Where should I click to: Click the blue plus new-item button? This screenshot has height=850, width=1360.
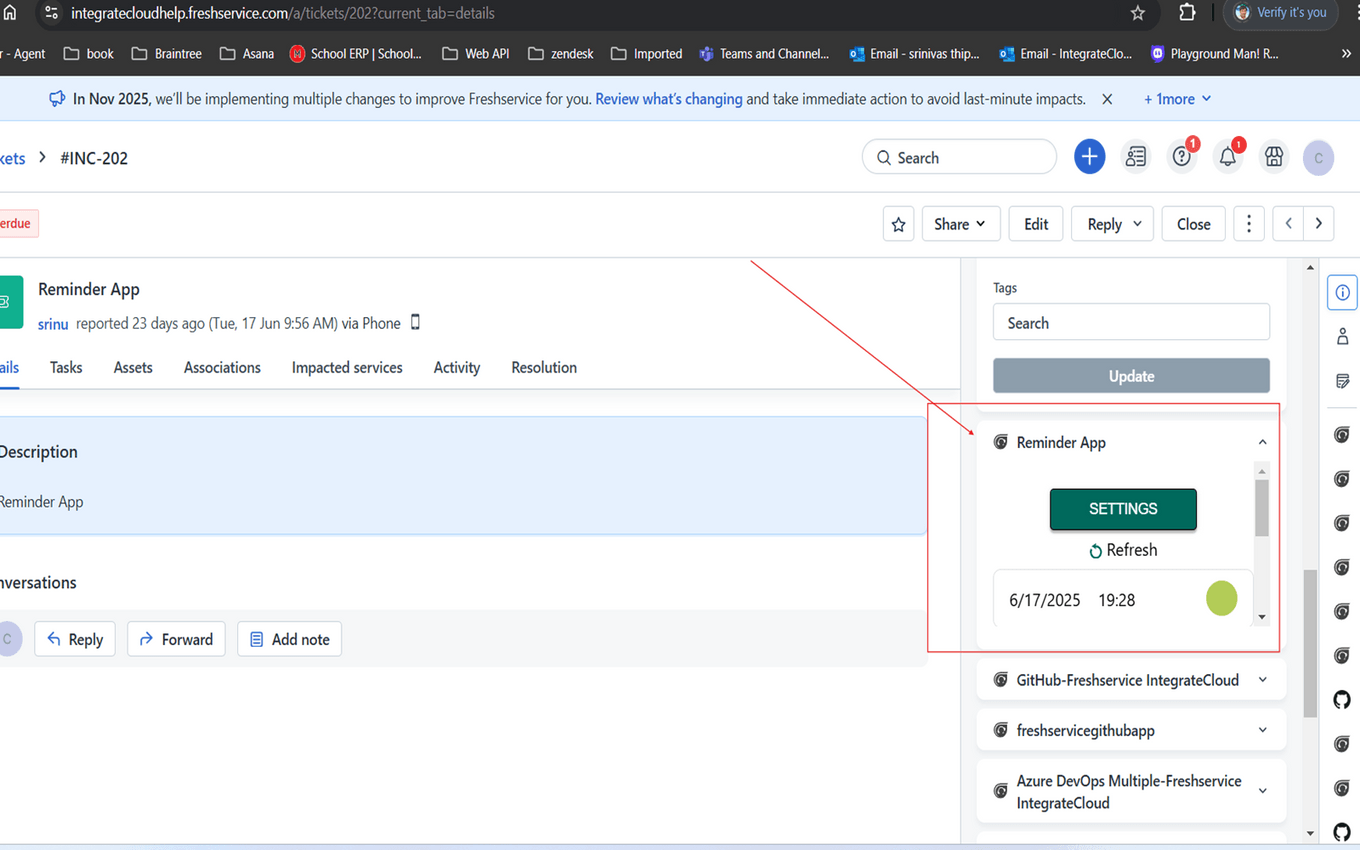click(x=1089, y=157)
